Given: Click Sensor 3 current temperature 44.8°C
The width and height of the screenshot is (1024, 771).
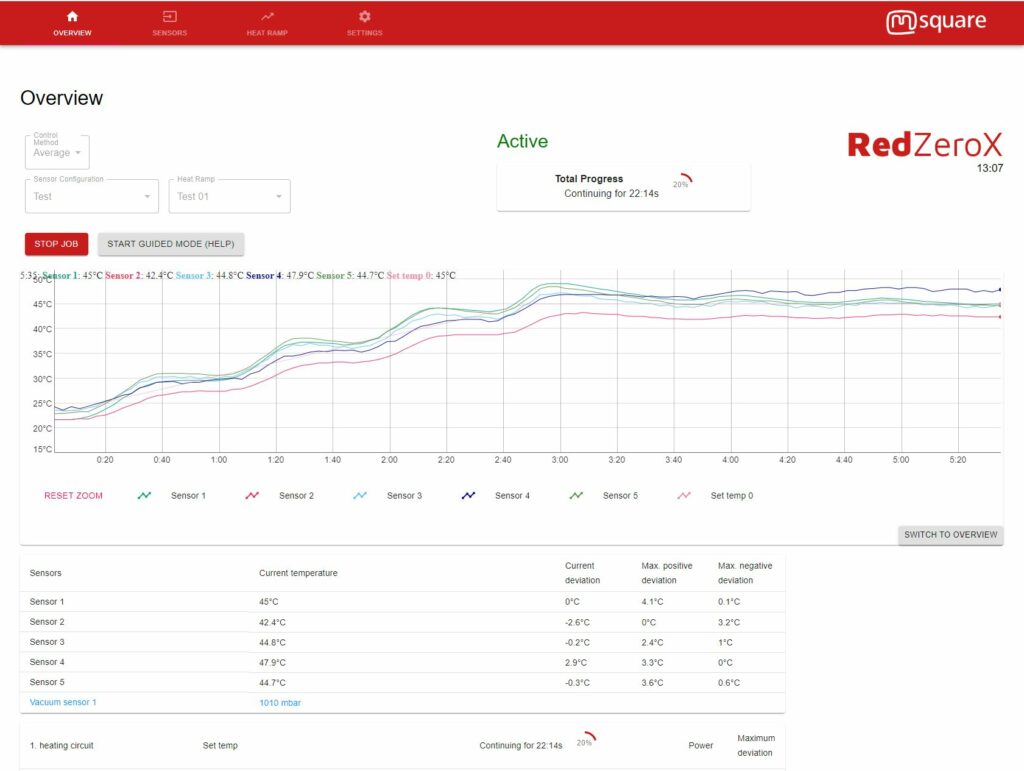Looking at the screenshot, I should click(x=272, y=642).
